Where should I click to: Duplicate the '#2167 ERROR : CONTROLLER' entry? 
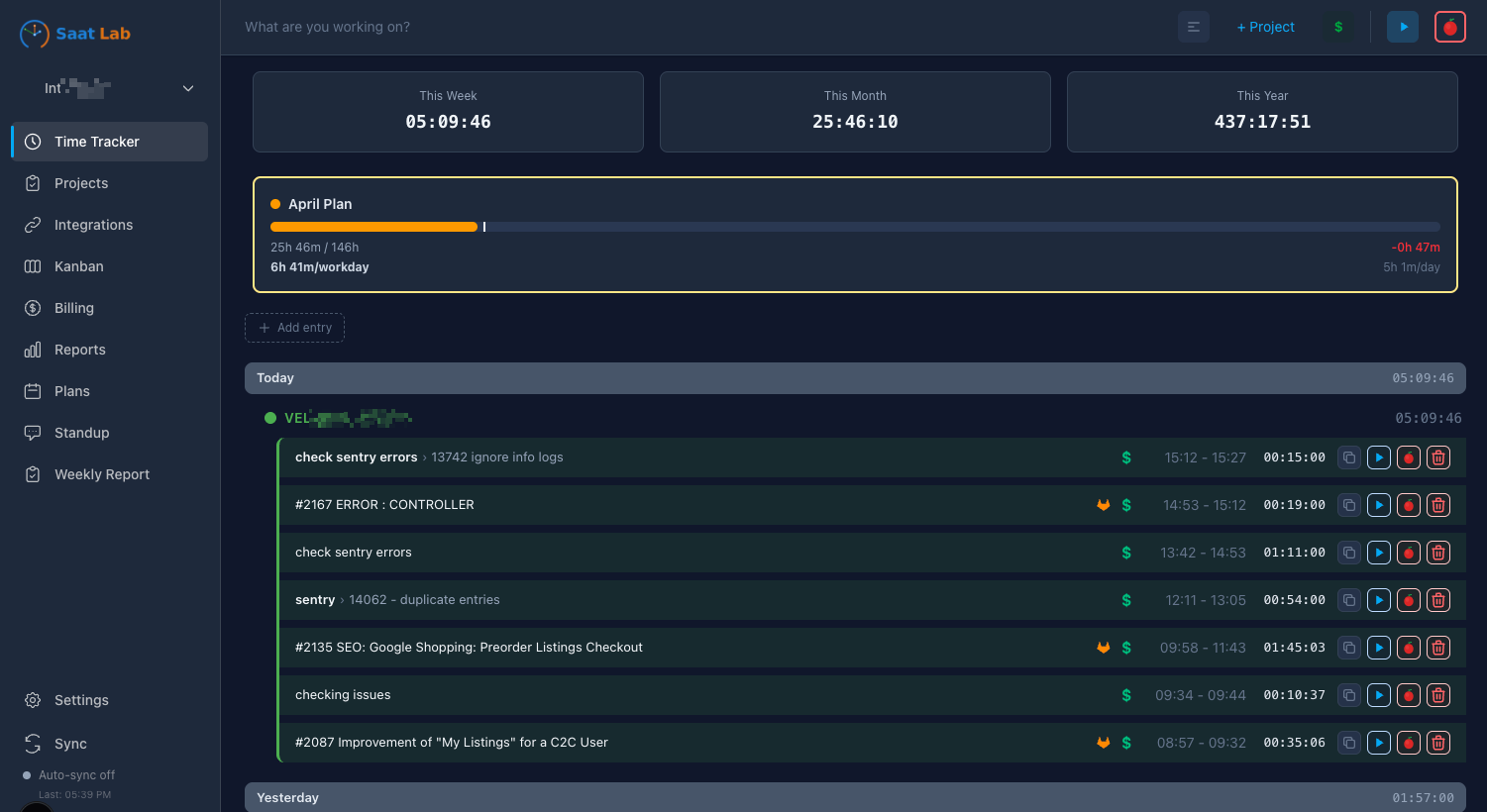tap(1349, 505)
